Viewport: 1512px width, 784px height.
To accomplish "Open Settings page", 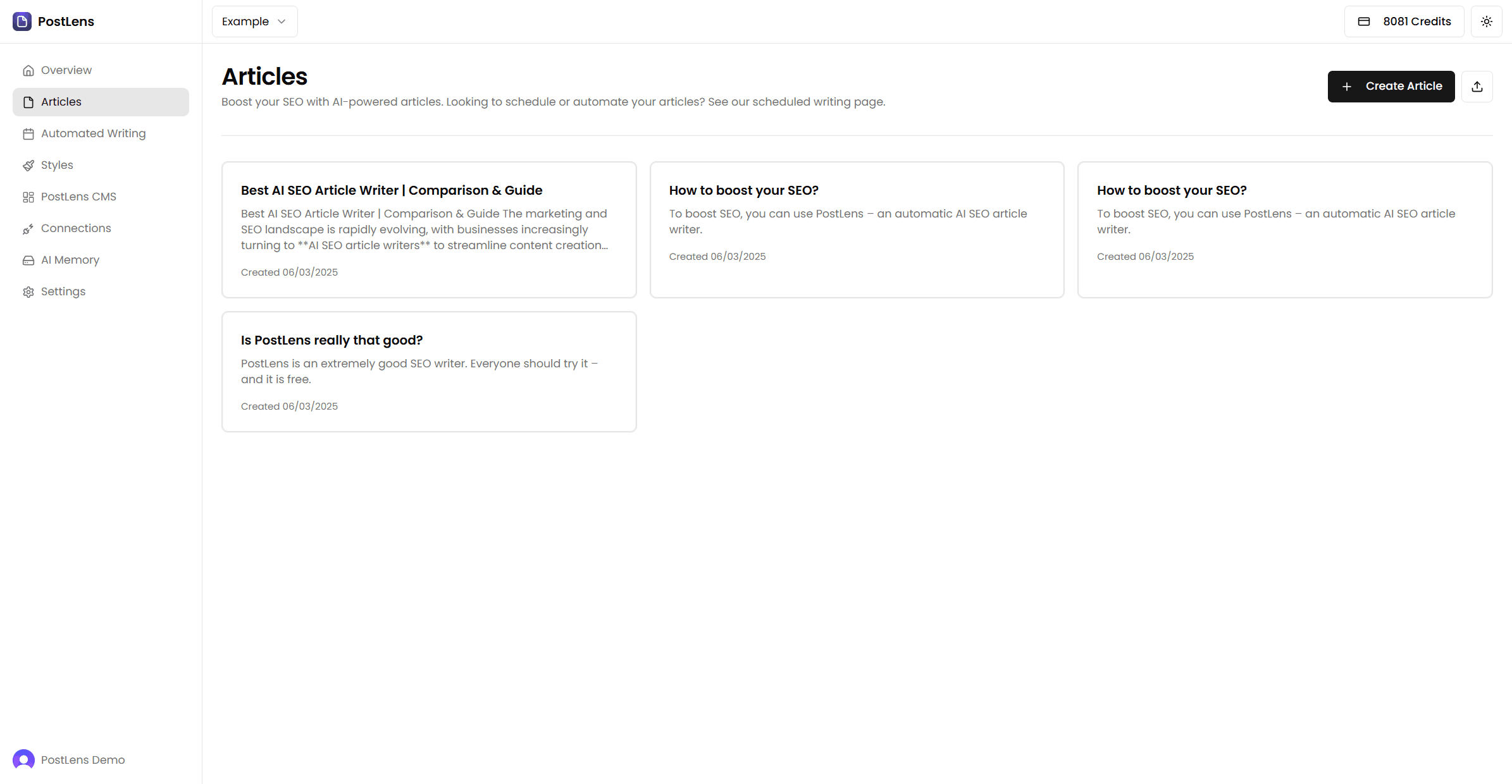I will coord(101,291).
